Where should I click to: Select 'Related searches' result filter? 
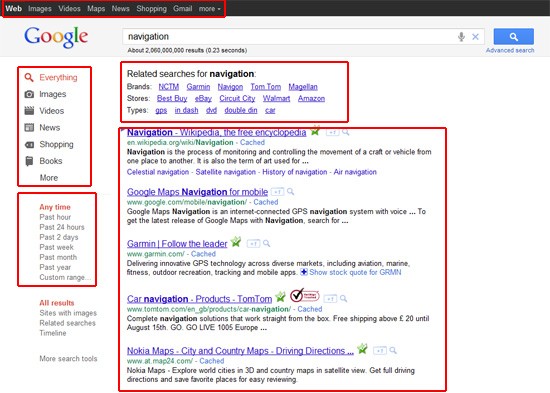pos(67,323)
